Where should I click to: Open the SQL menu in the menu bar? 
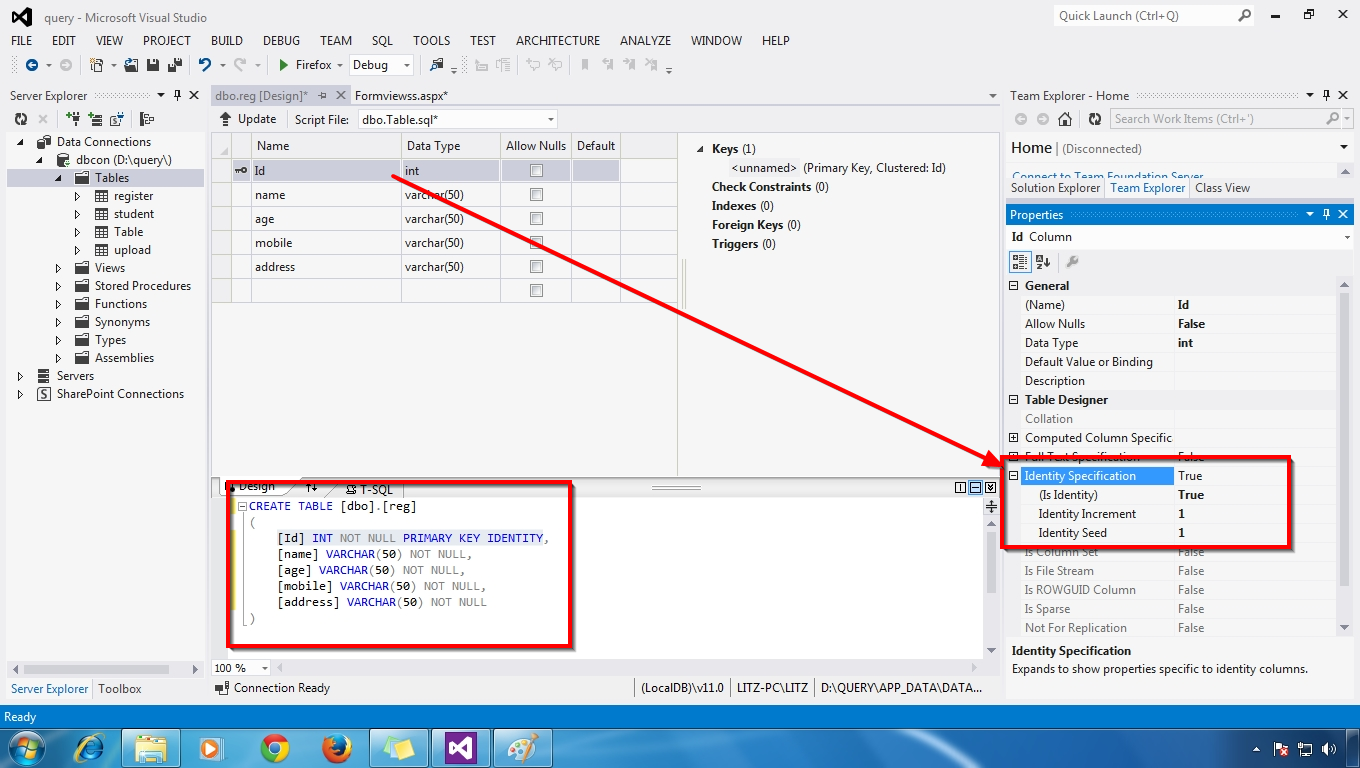[x=381, y=41]
